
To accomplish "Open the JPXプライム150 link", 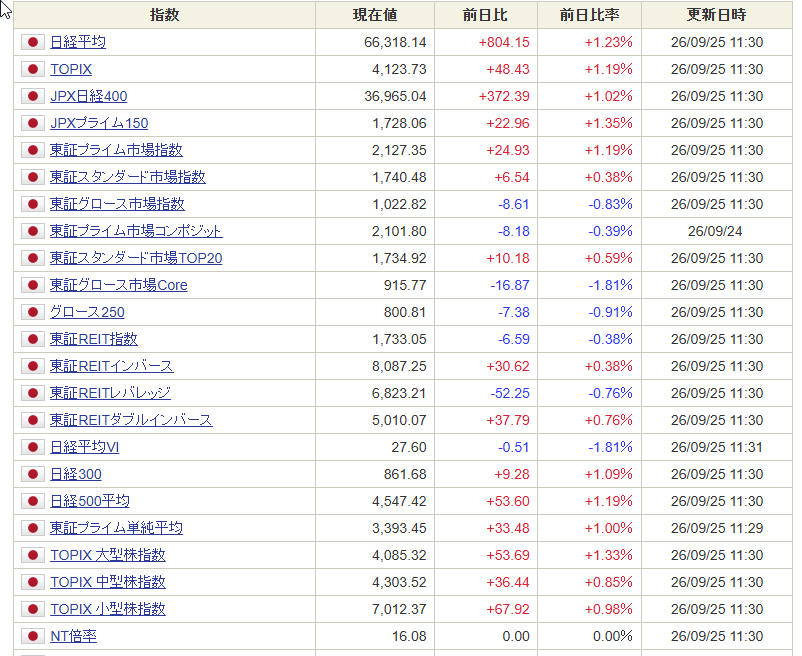I will 99,123.
